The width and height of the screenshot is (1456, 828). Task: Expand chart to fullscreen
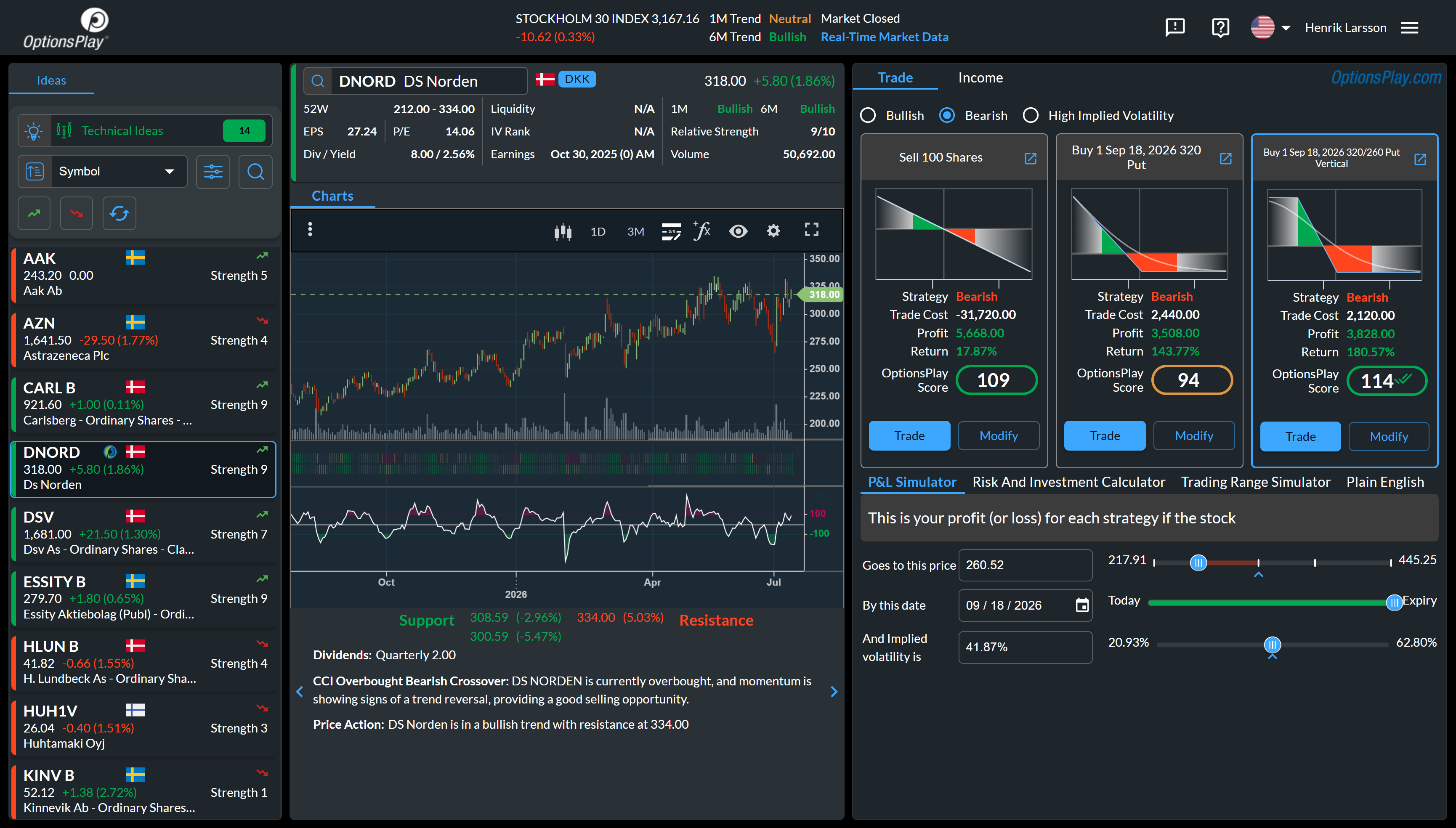click(x=811, y=230)
